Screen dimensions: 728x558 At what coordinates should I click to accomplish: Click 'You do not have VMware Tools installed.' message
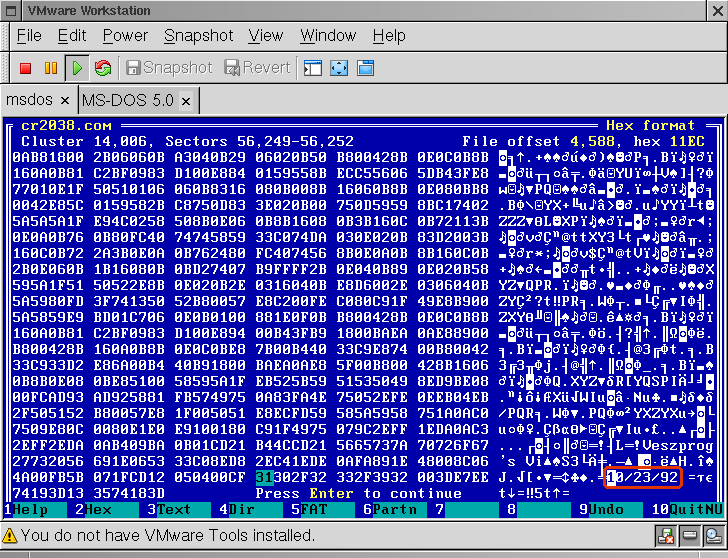point(168,536)
